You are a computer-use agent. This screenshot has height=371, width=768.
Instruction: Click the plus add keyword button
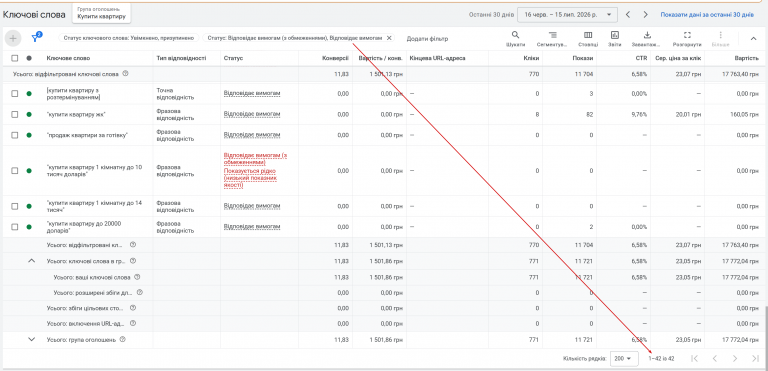13,38
